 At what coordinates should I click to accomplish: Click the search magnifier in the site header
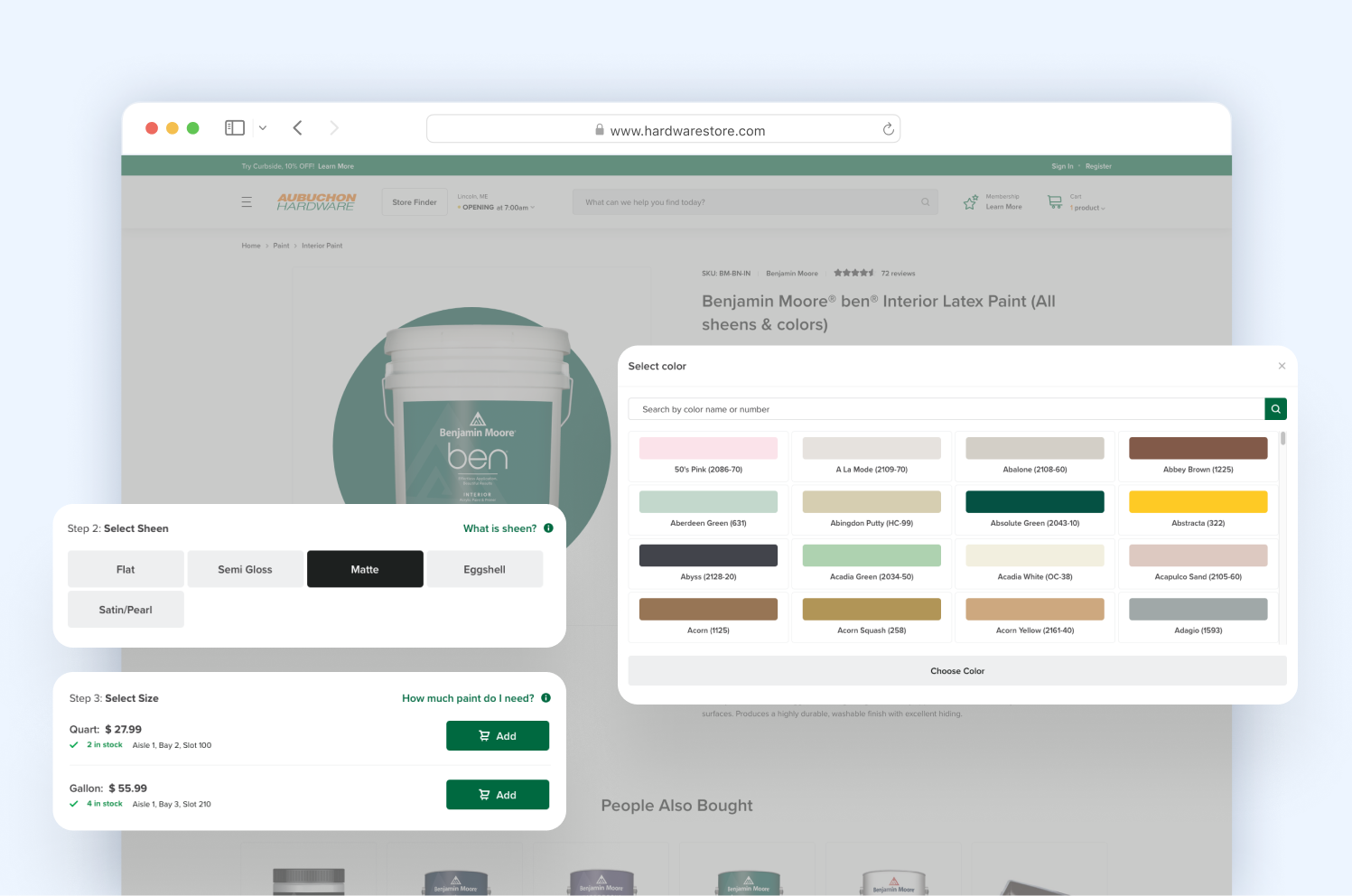pyautogui.click(x=925, y=201)
